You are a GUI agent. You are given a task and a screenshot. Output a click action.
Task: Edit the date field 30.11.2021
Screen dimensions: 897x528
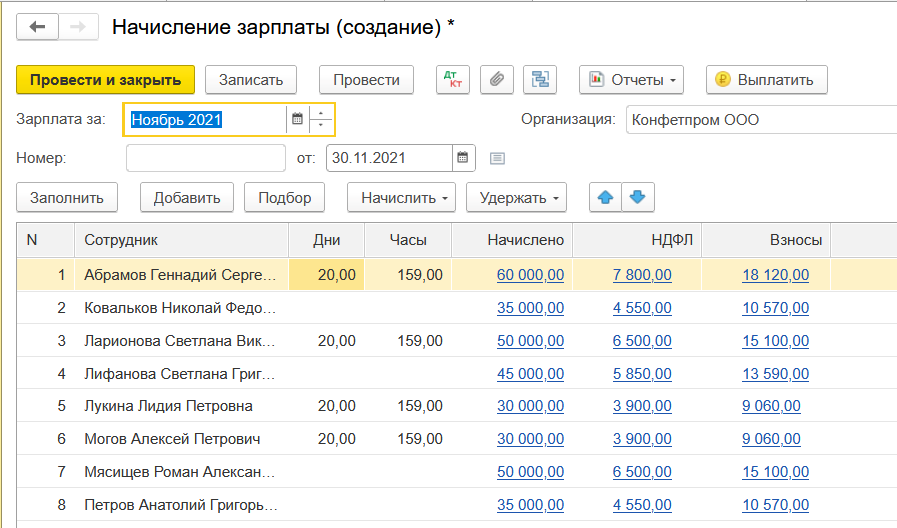click(x=389, y=158)
